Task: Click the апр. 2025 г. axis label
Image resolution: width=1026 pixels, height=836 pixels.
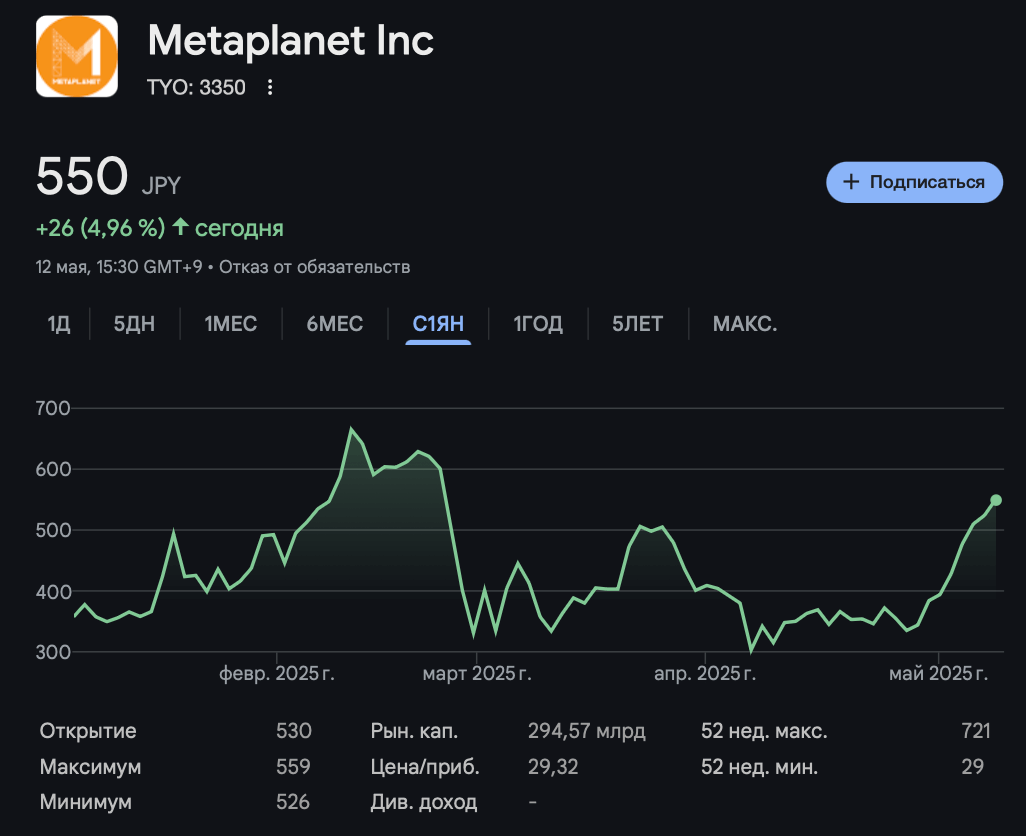Action: pyautogui.click(x=705, y=673)
